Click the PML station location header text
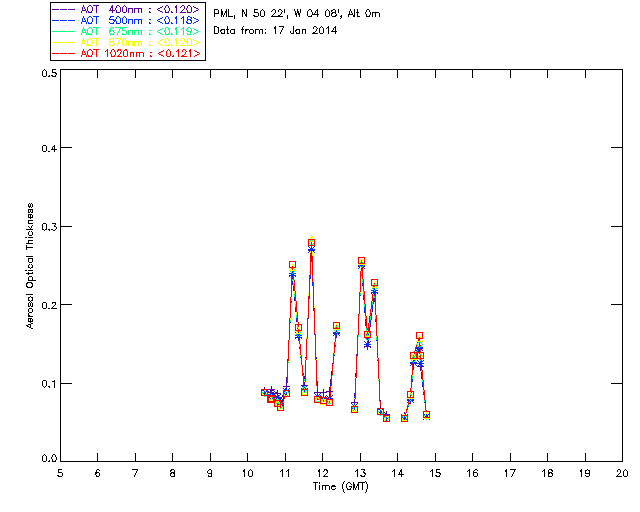640x512 pixels. pyautogui.click(x=297, y=13)
